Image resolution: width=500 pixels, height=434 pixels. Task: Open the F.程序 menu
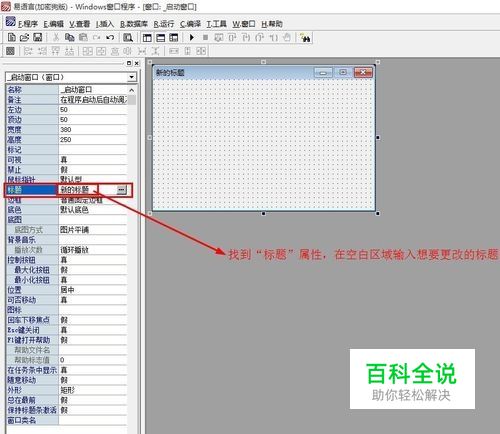click(28, 24)
